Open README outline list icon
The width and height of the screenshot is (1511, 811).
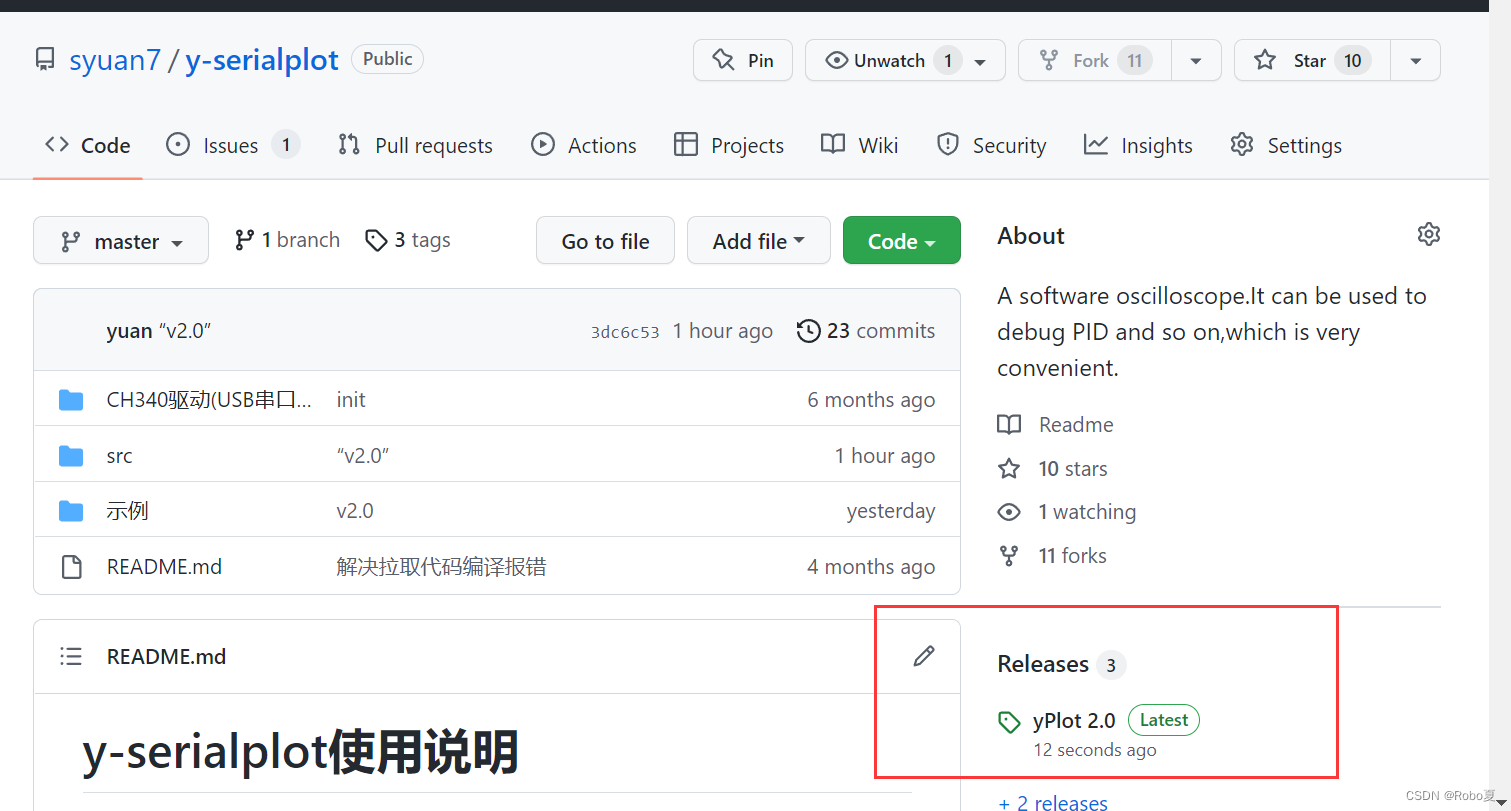tap(71, 657)
